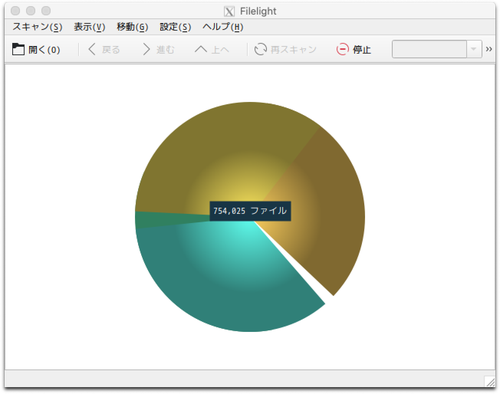Click the 再スキャン rescan icon
The width and height of the screenshot is (500, 394).
click(260, 49)
